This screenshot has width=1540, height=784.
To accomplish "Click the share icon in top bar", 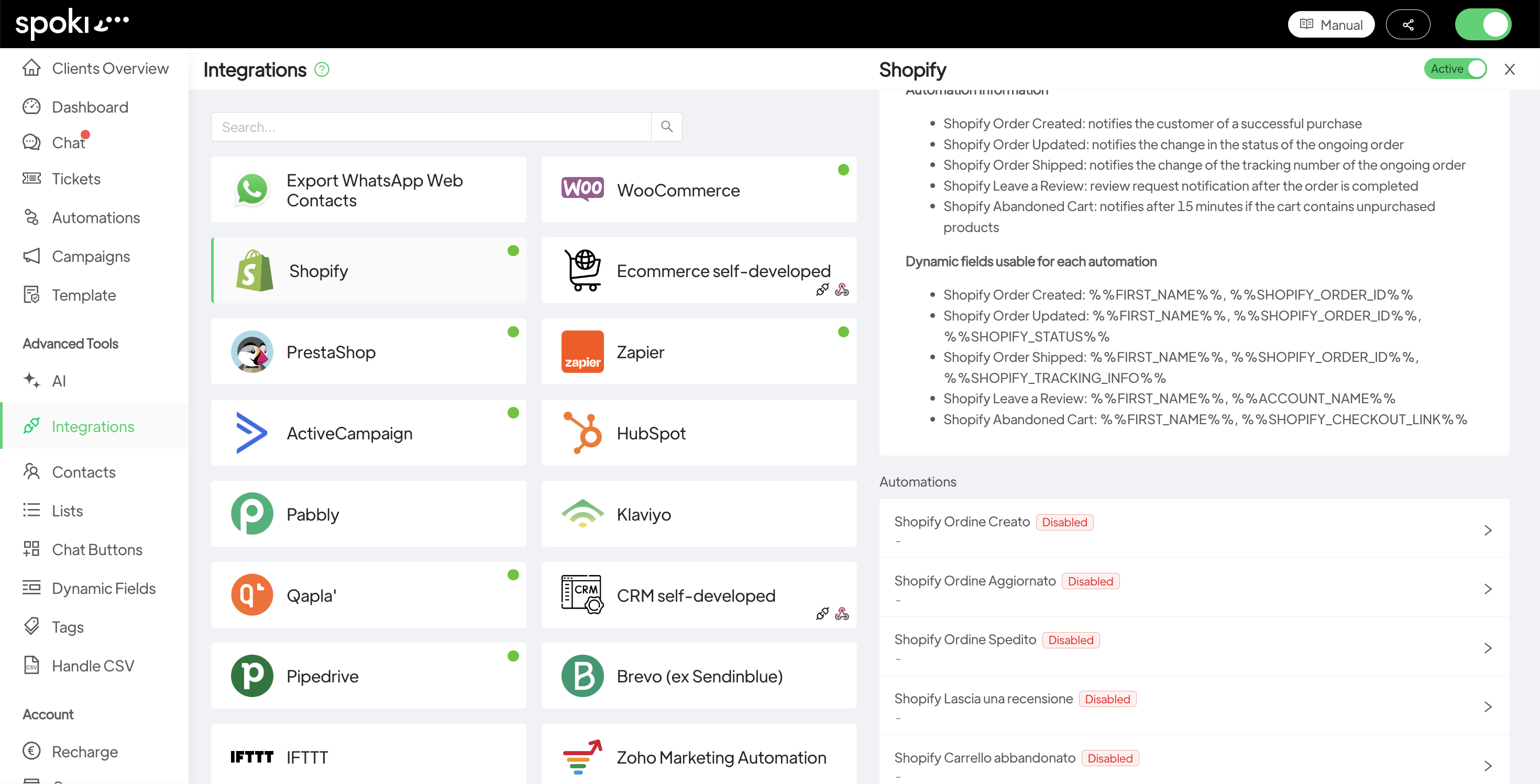I will pyautogui.click(x=1408, y=25).
